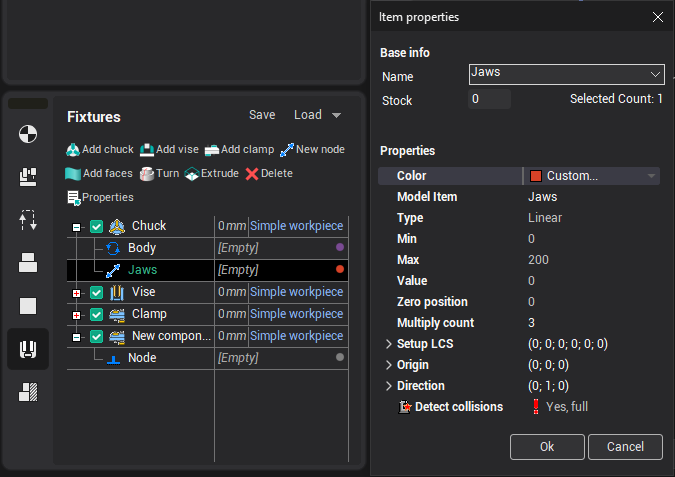Click the Stock input field
This screenshot has width=675, height=477.
coord(489,99)
